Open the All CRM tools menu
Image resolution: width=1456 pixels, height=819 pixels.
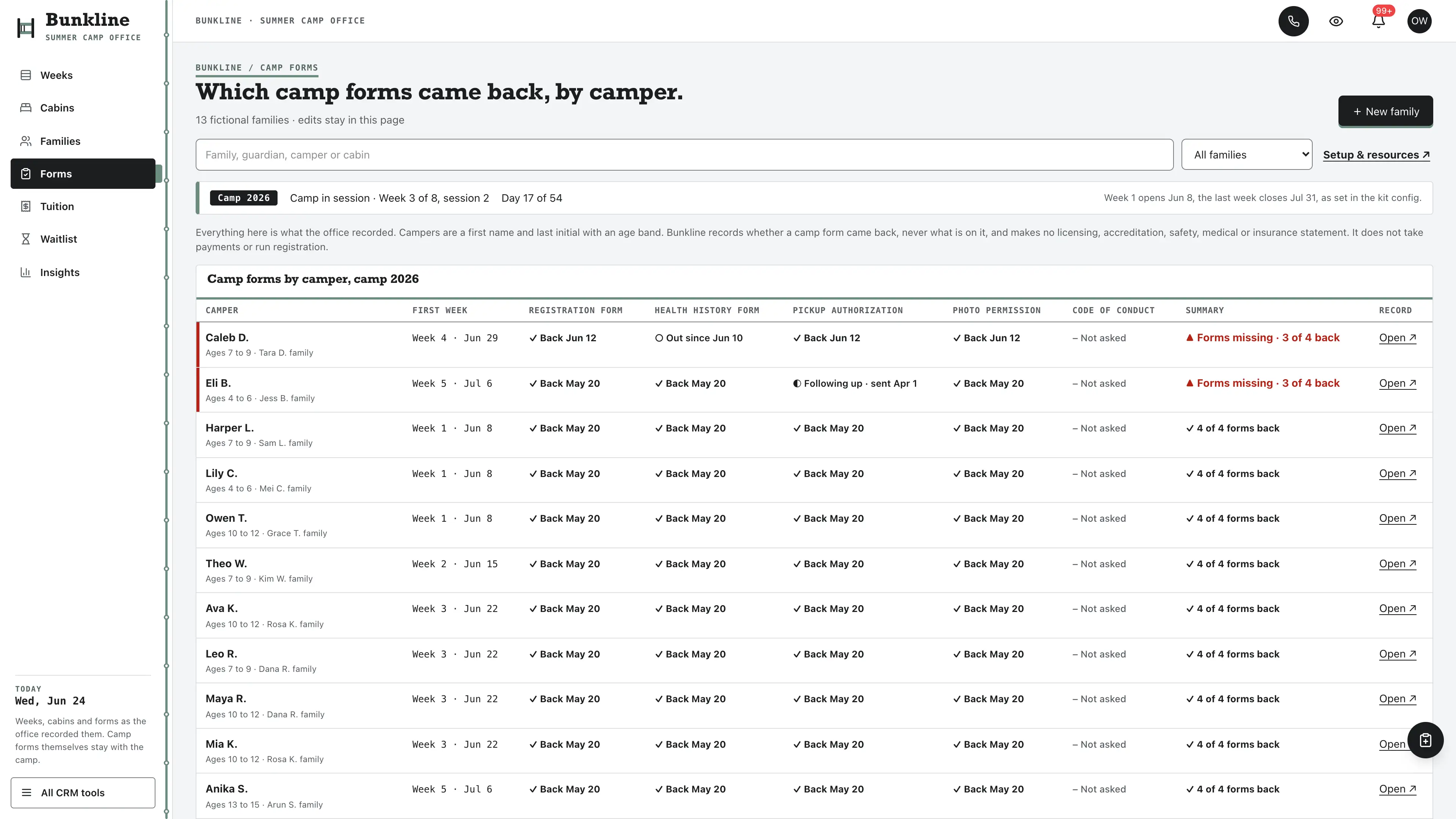83,792
